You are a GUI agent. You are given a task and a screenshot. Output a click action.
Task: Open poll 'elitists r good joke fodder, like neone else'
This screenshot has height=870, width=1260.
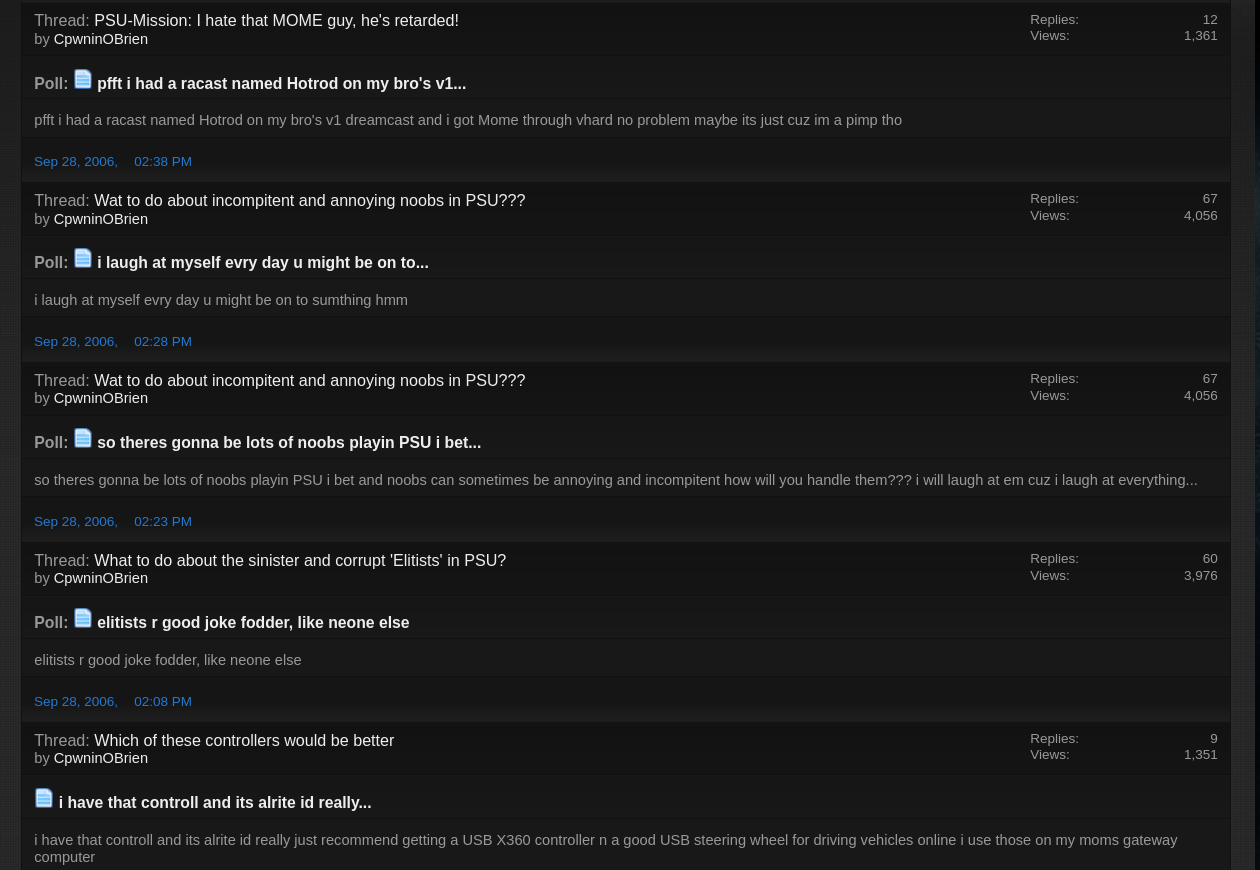[x=253, y=622]
